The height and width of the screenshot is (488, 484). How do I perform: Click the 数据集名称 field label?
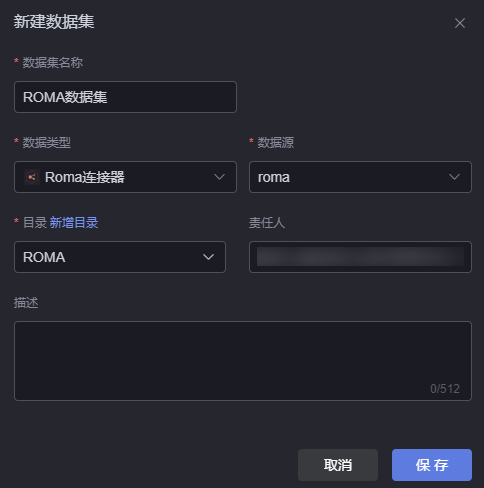53,63
